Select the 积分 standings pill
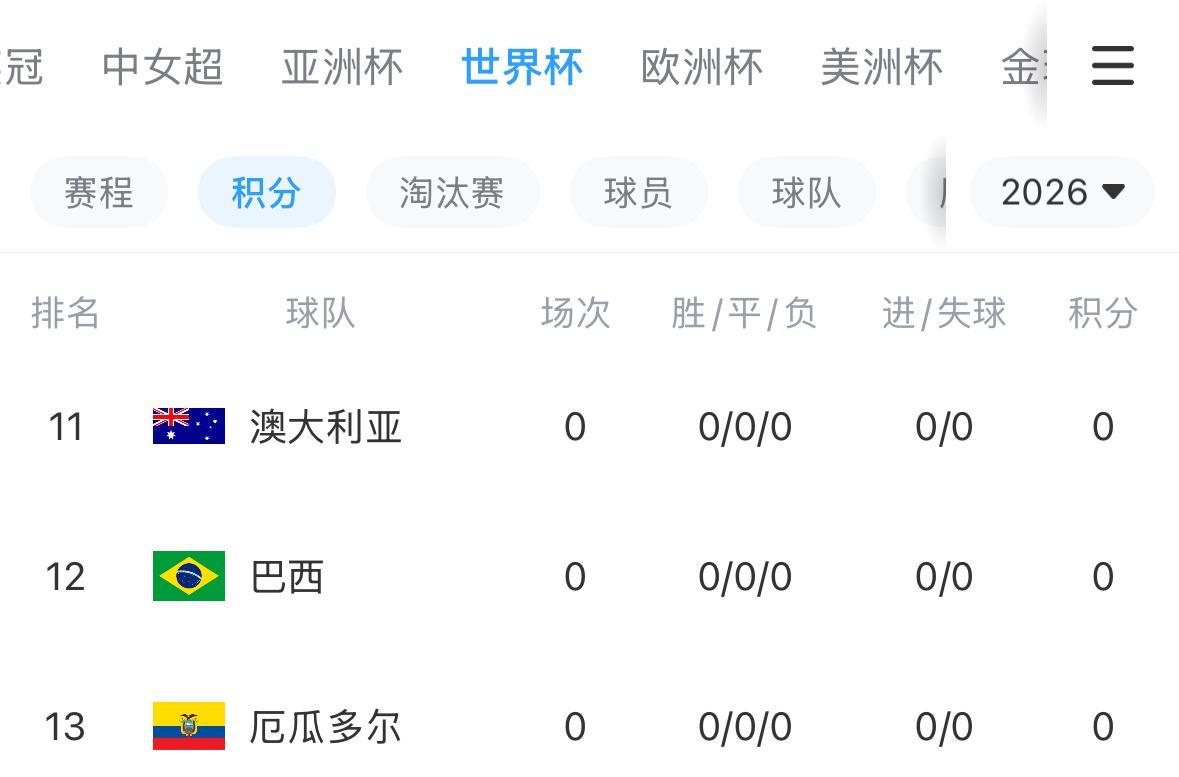The width and height of the screenshot is (1179, 777). click(266, 192)
